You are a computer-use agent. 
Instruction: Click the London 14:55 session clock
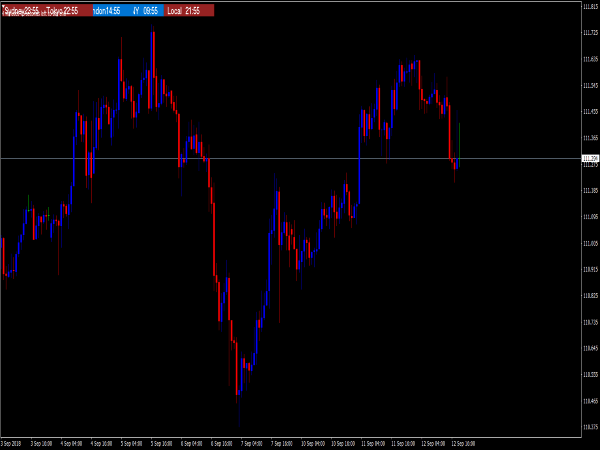(107, 11)
